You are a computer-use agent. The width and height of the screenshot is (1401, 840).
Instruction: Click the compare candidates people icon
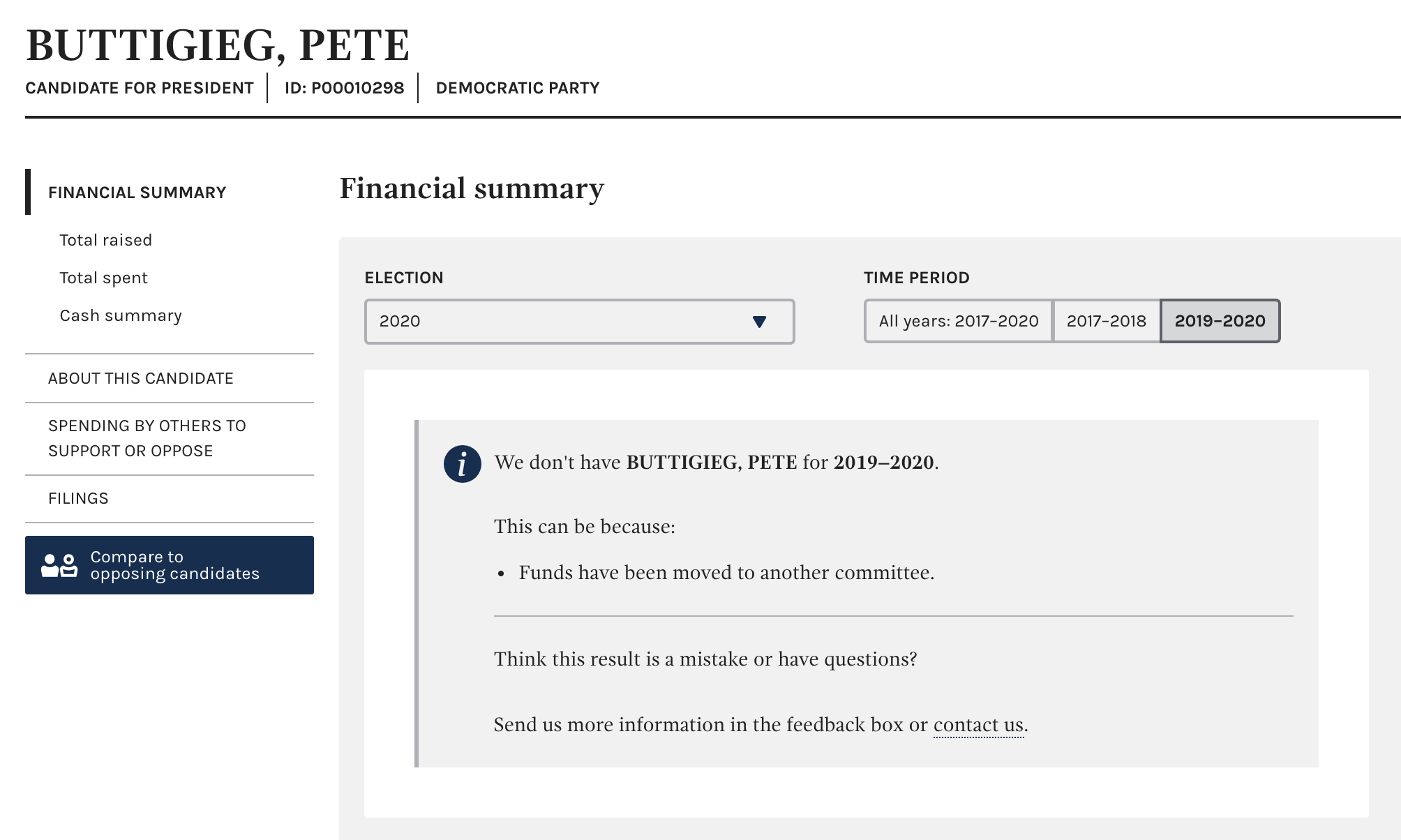[59, 565]
